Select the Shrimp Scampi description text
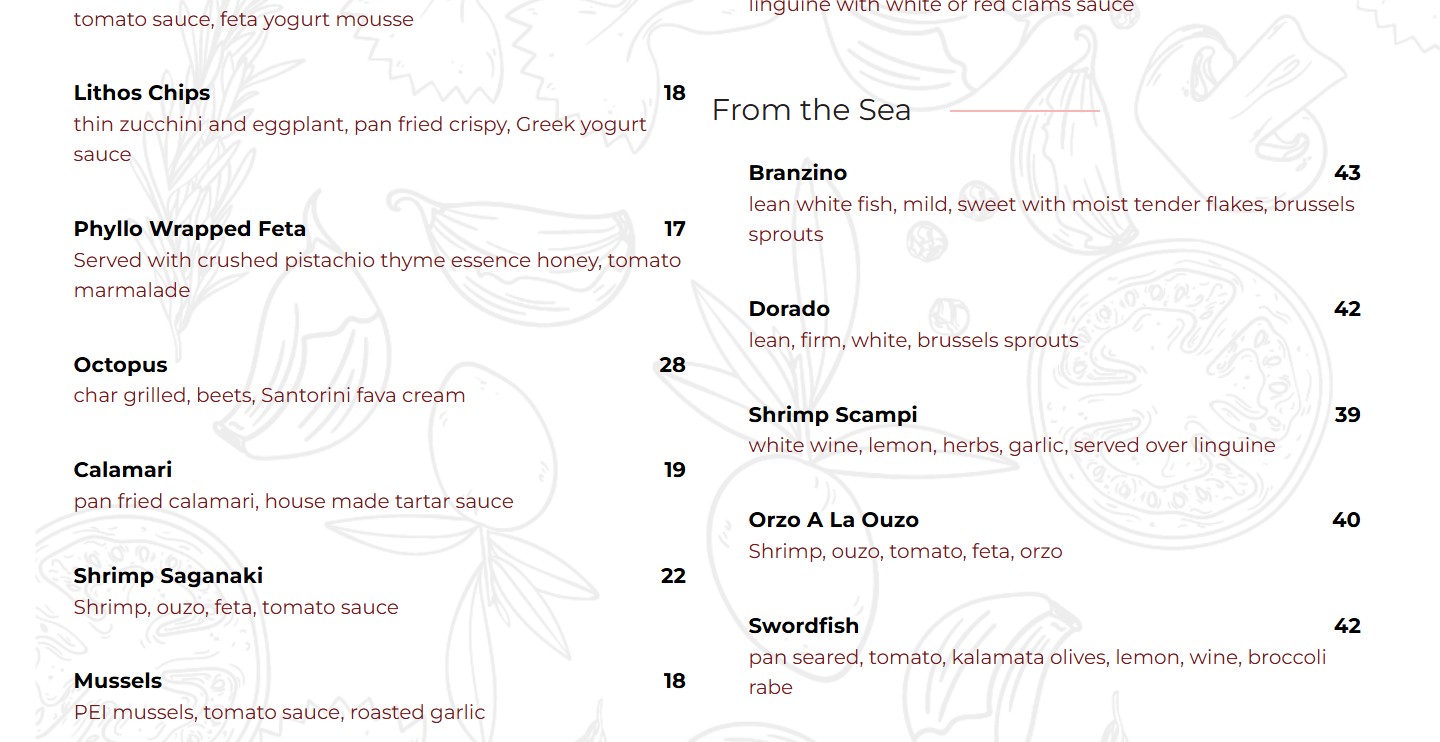Image resolution: width=1440 pixels, height=742 pixels. coord(1011,445)
